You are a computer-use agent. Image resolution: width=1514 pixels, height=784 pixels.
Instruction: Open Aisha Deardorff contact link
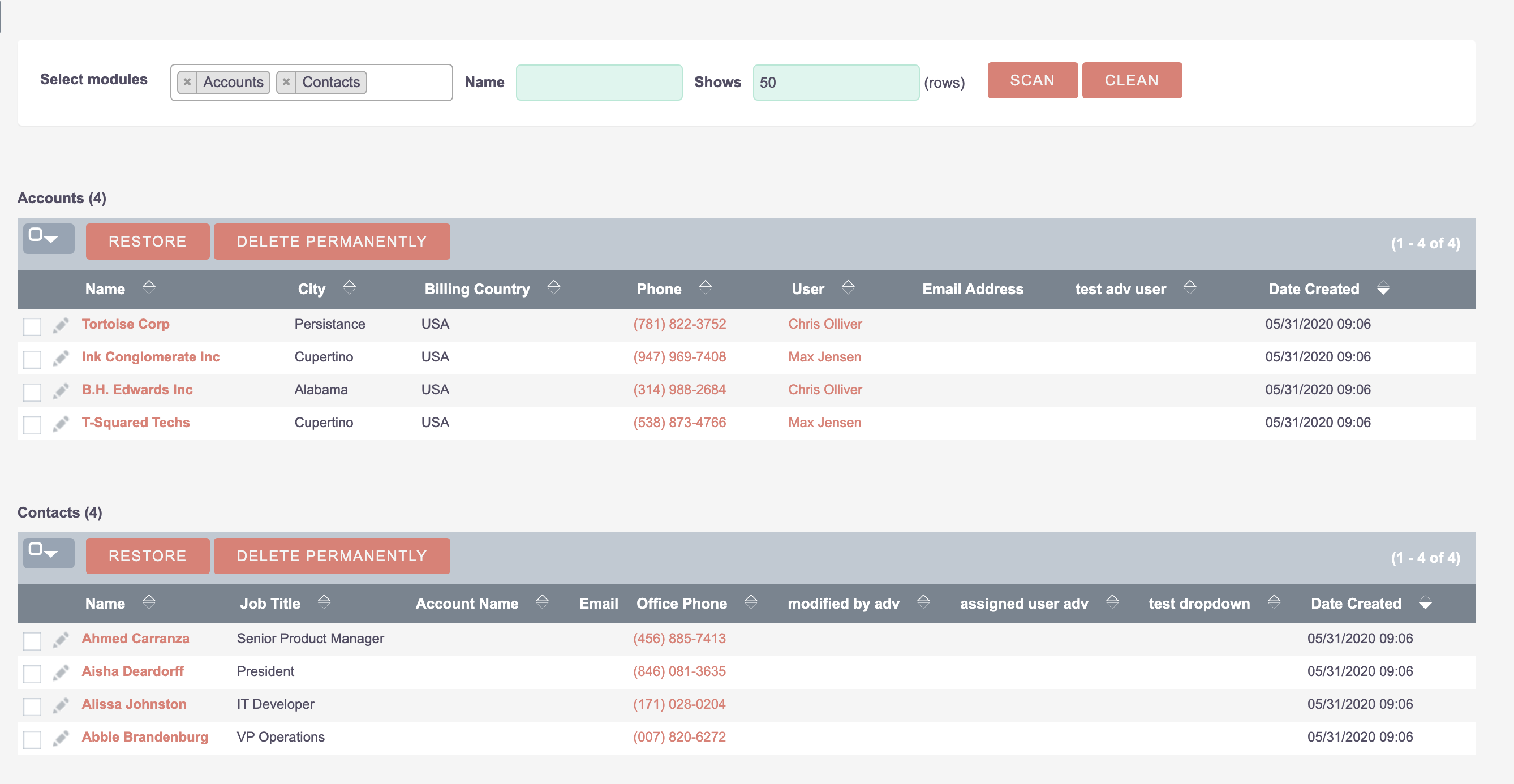133,671
